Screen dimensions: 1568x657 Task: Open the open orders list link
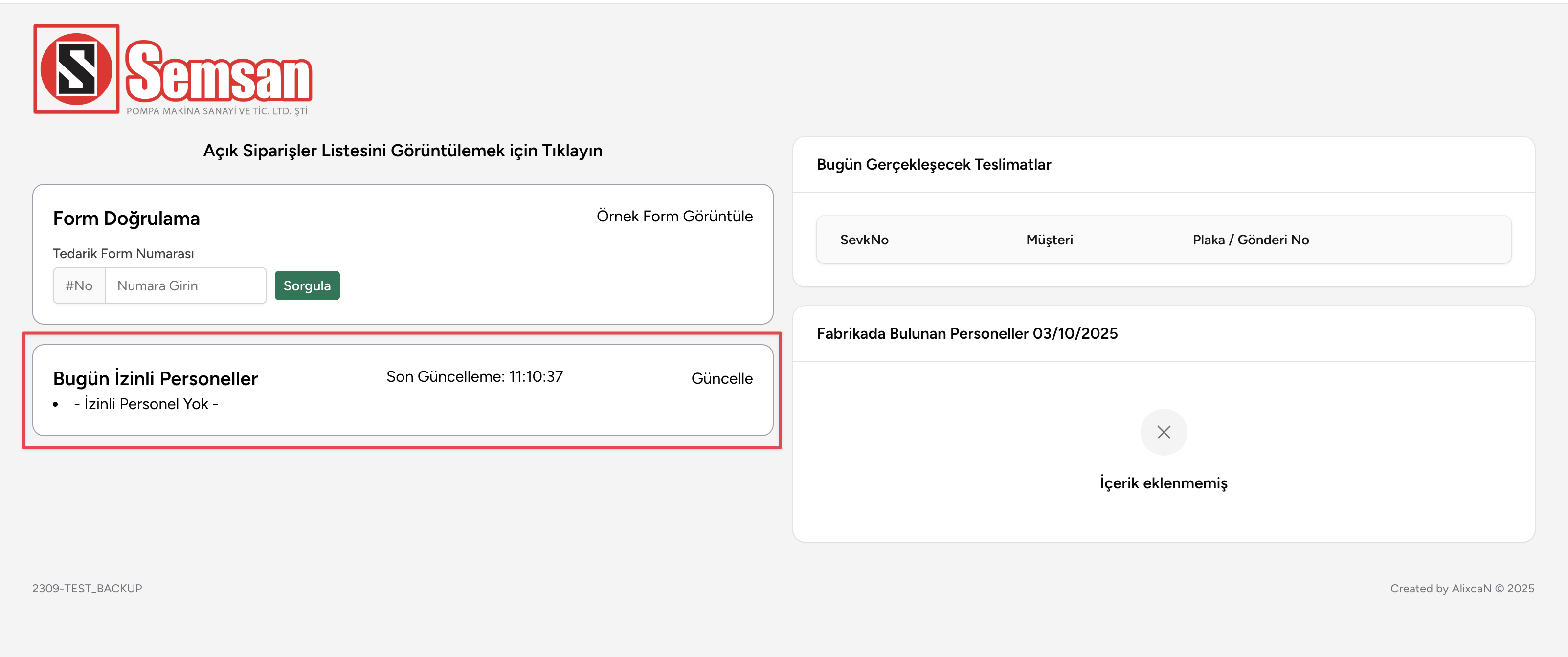403,151
